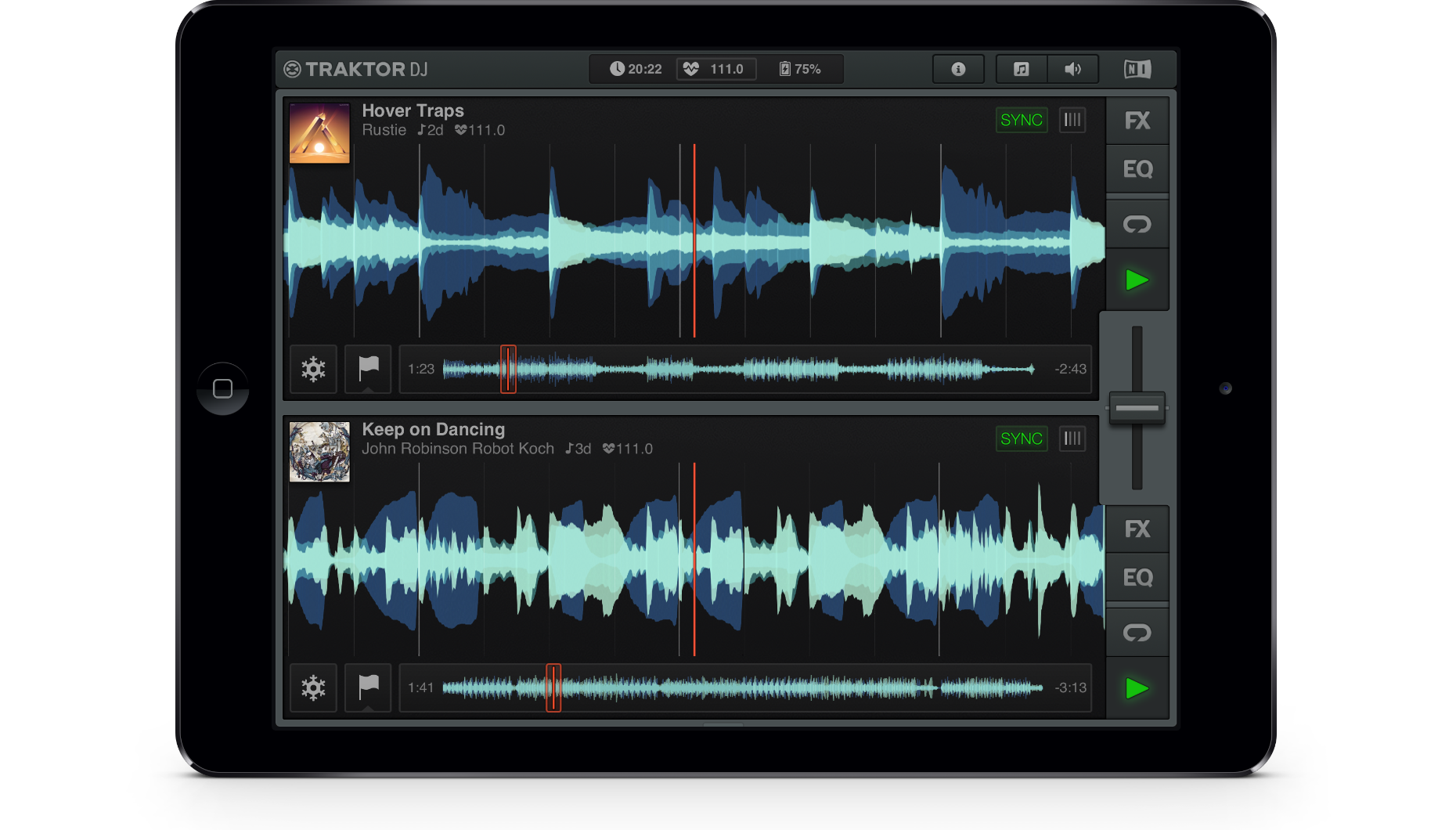Image resolution: width=1456 pixels, height=830 pixels.
Task: Click the Hover Traps album artwork
Action: (319, 133)
